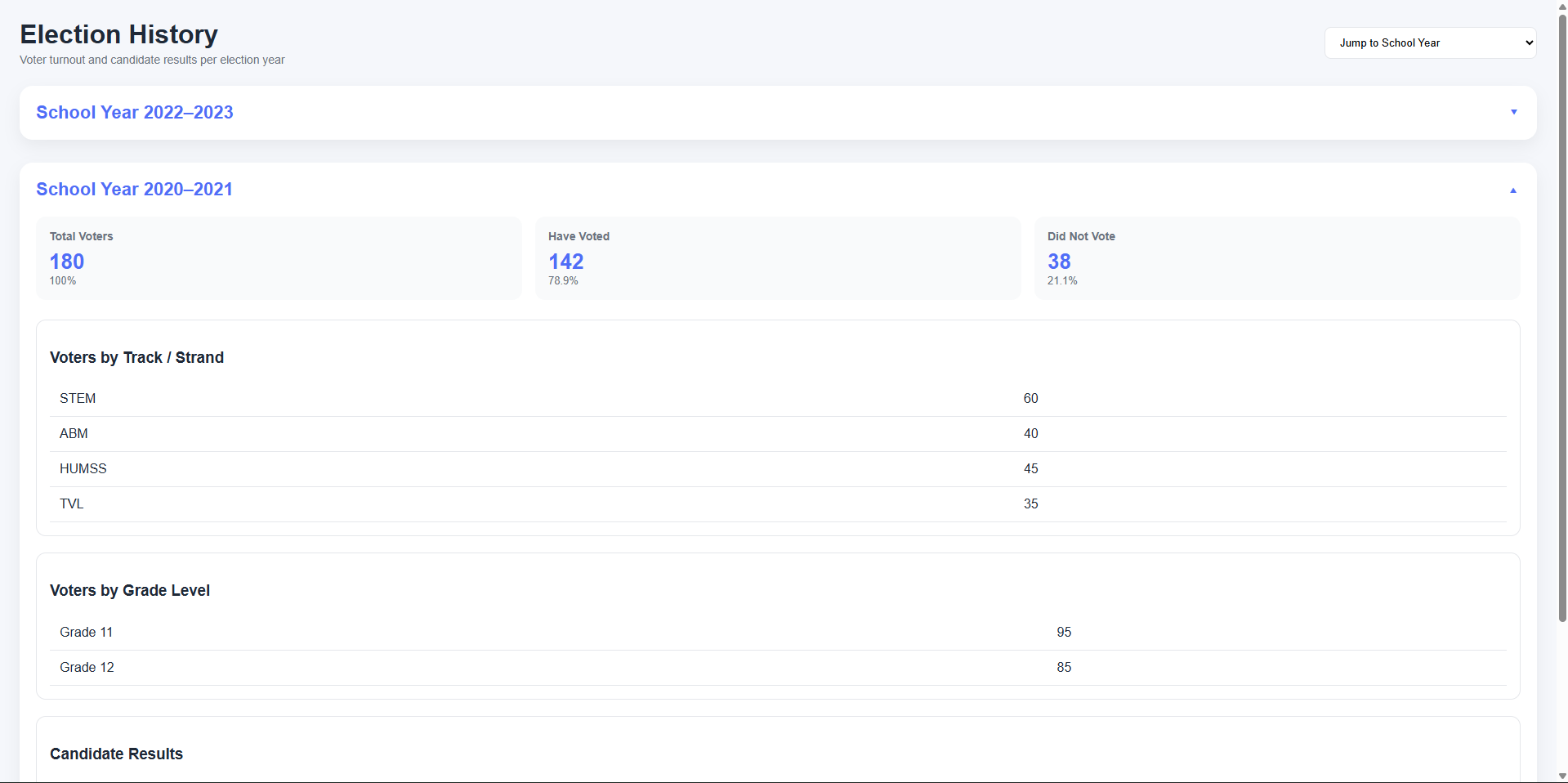The height and width of the screenshot is (783, 1568).
Task: Click the scroll up arrow on scrollbar
Action: pyautogui.click(x=1561, y=7)
